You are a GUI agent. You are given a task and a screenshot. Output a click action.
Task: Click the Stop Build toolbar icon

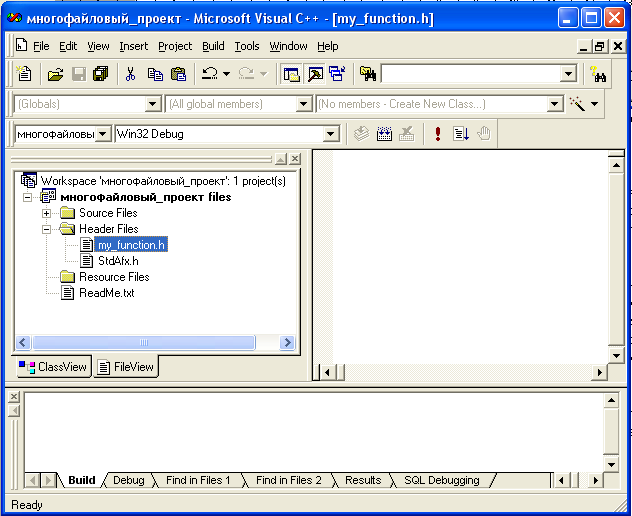pyautogui.click(x=407, y=133)
